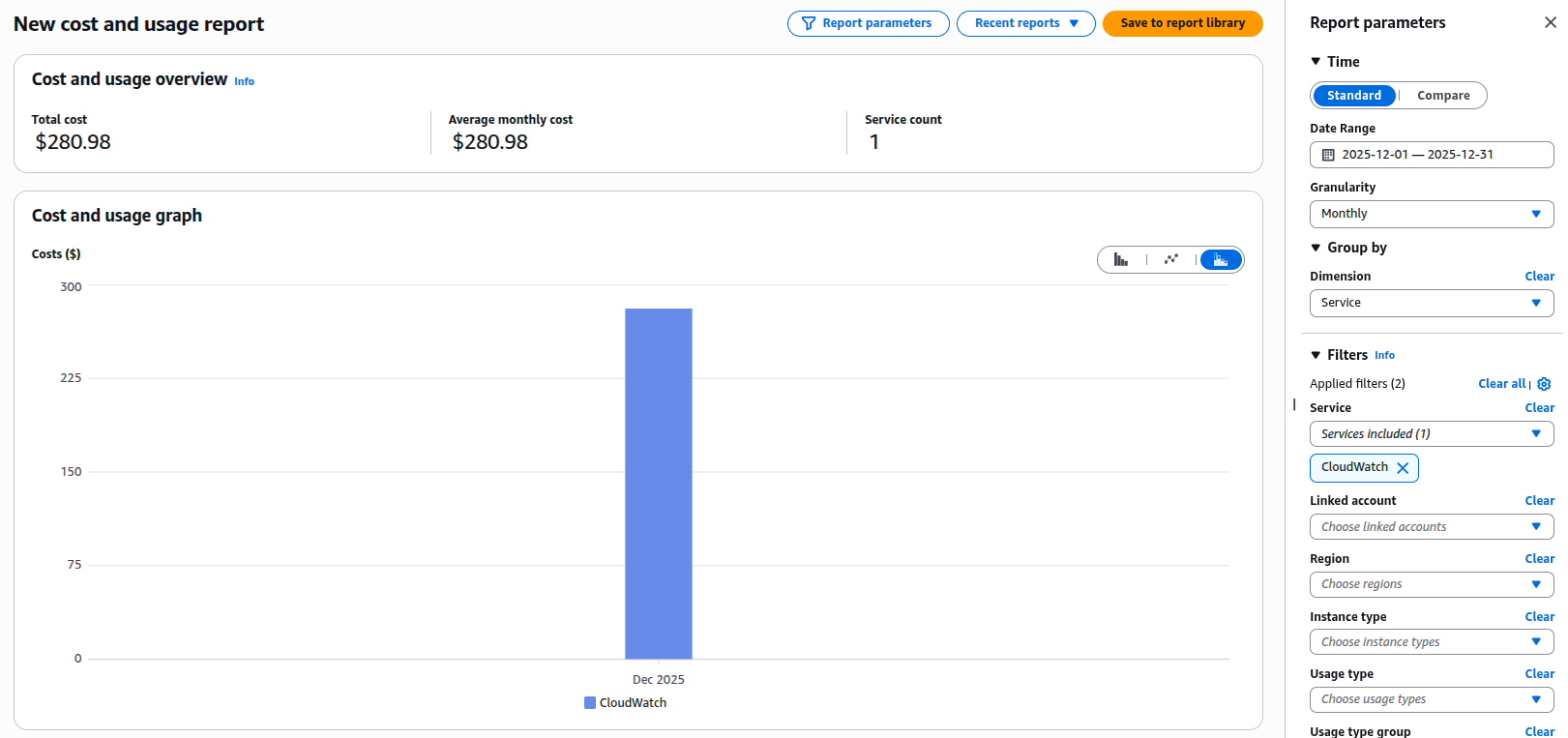The image size is (1568, 738).
Task: Close the Report parameters panel
Action: 1550,22
